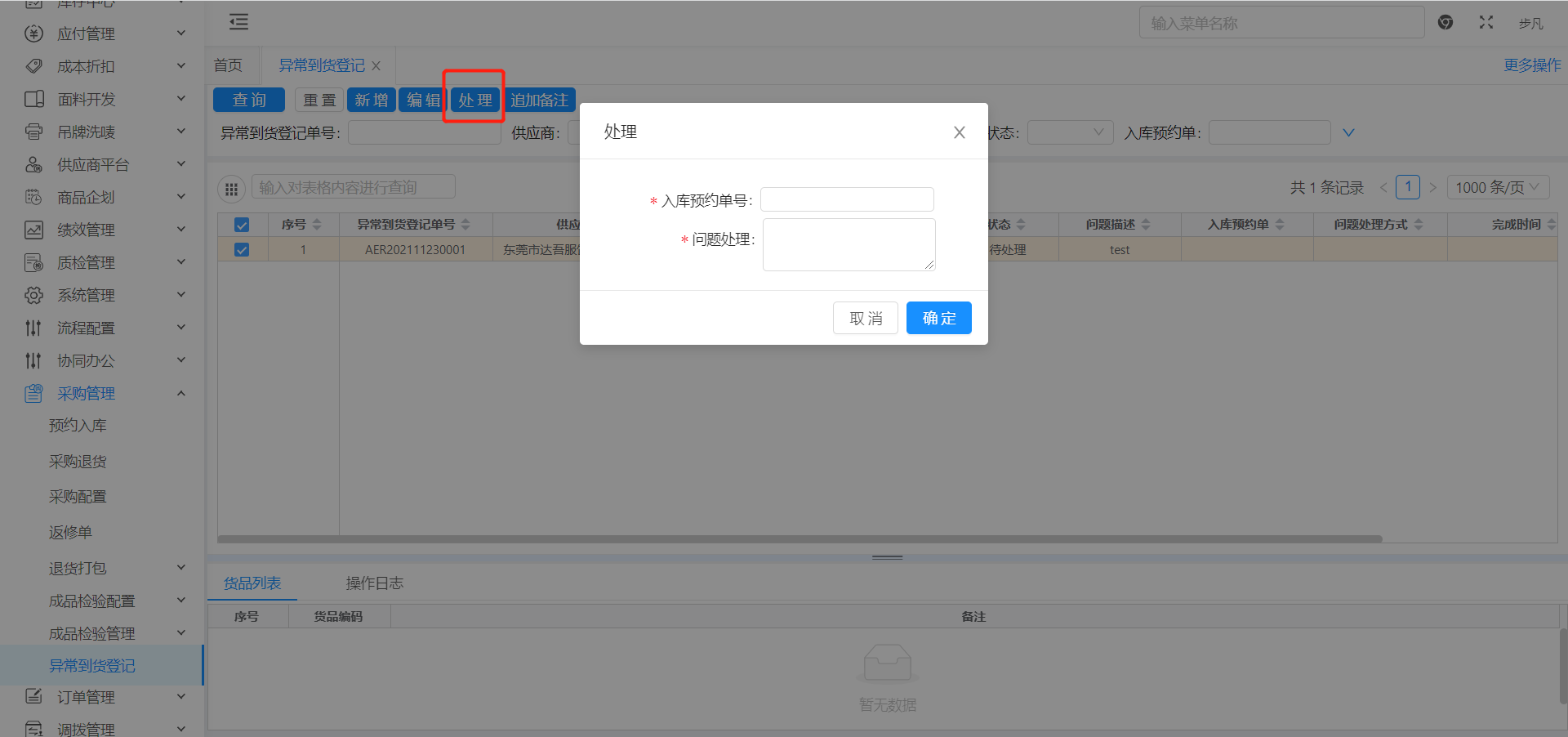1568x737 pixels.
Task: Click the fullscreen toggle icon in header
Action: pos(1486,23)
